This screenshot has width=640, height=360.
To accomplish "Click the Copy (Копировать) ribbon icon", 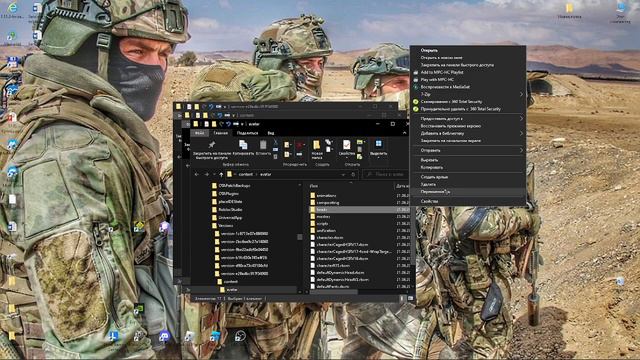I will [243, 145].
